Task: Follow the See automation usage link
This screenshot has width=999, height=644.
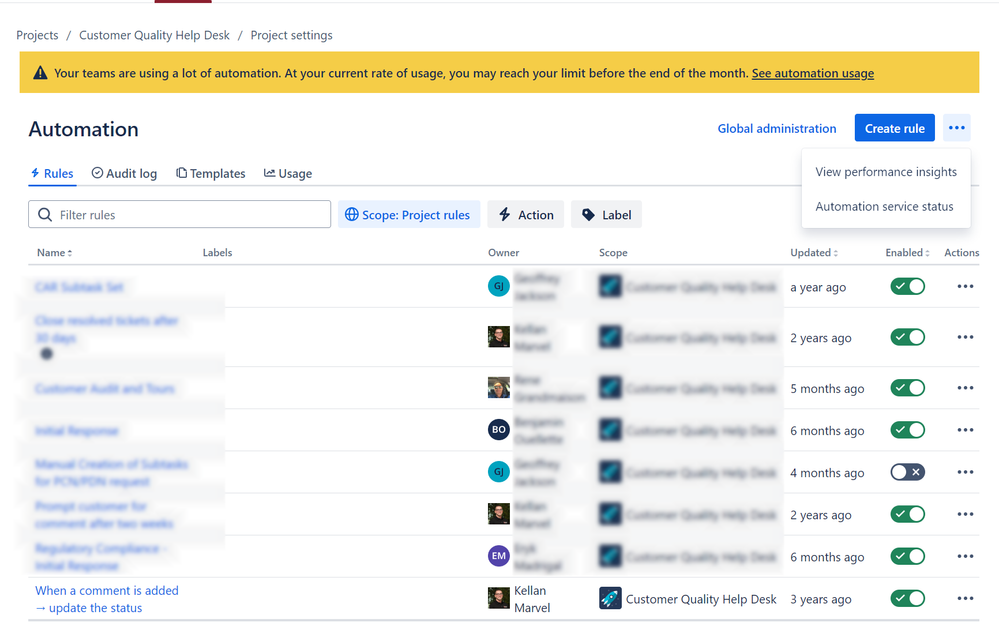Action: [x=813, y=73]
